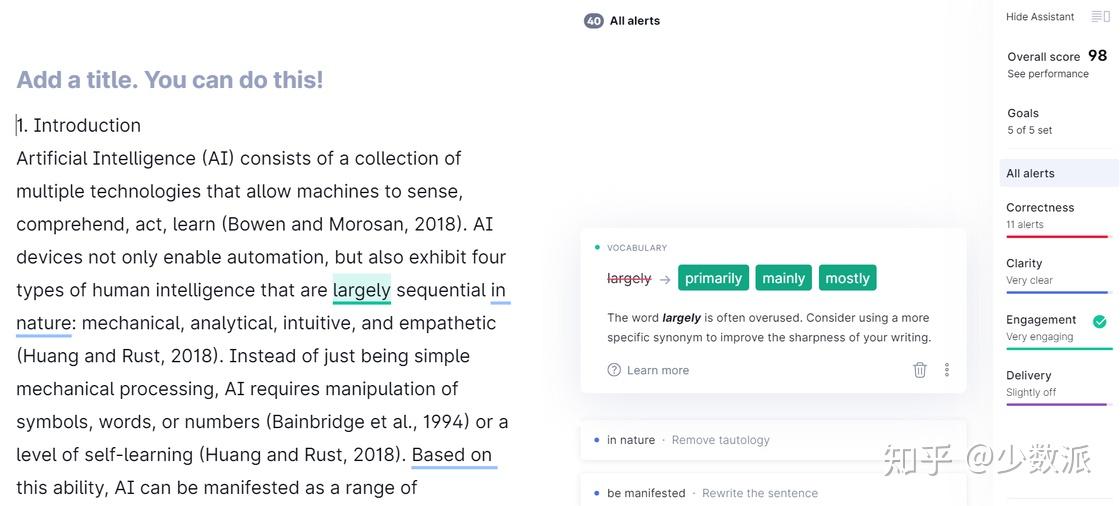Click the 40 alerts count badge
This screenshot has height=506, width=1120.
click(x=594, y=21)
